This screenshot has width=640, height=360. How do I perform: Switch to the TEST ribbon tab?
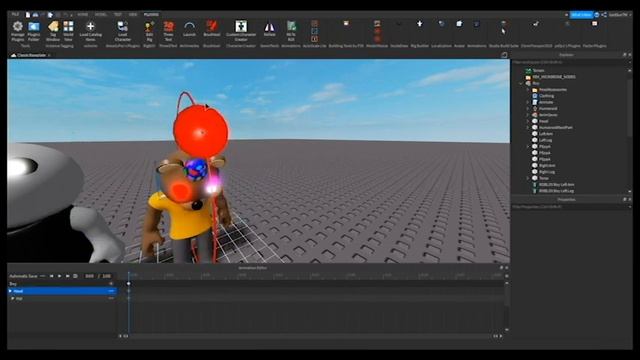(x=118, y=15)
